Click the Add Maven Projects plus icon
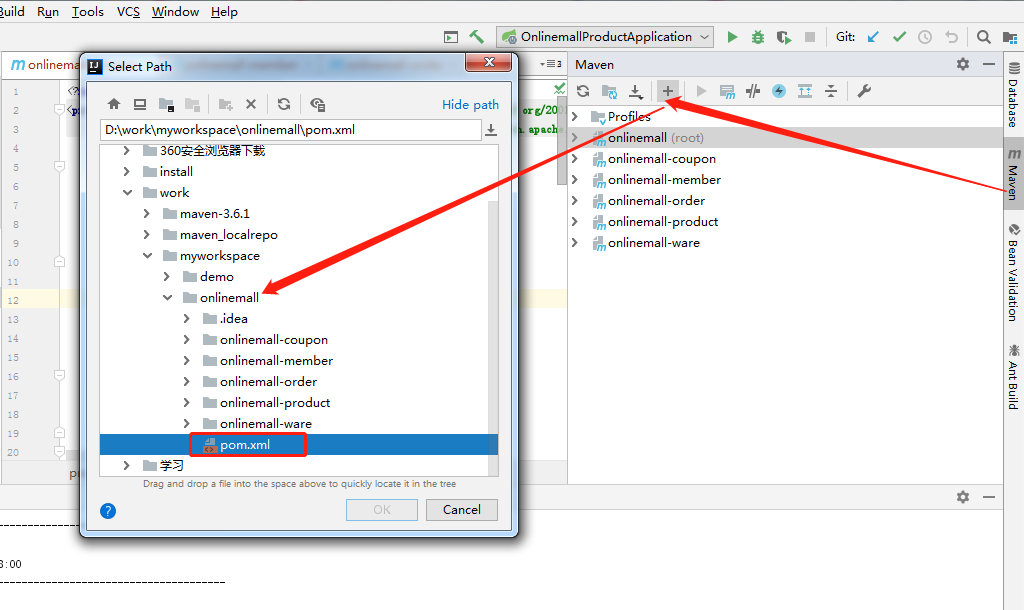Screen dimensions: 1024x610 tap(668, 91)
